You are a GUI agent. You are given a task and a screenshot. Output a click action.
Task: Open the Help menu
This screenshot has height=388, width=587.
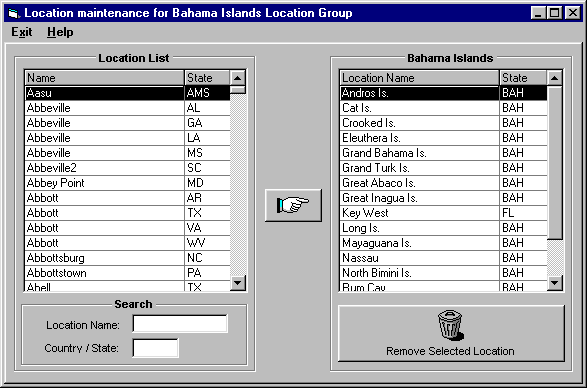pyautogui.click(x=60, y=32)
